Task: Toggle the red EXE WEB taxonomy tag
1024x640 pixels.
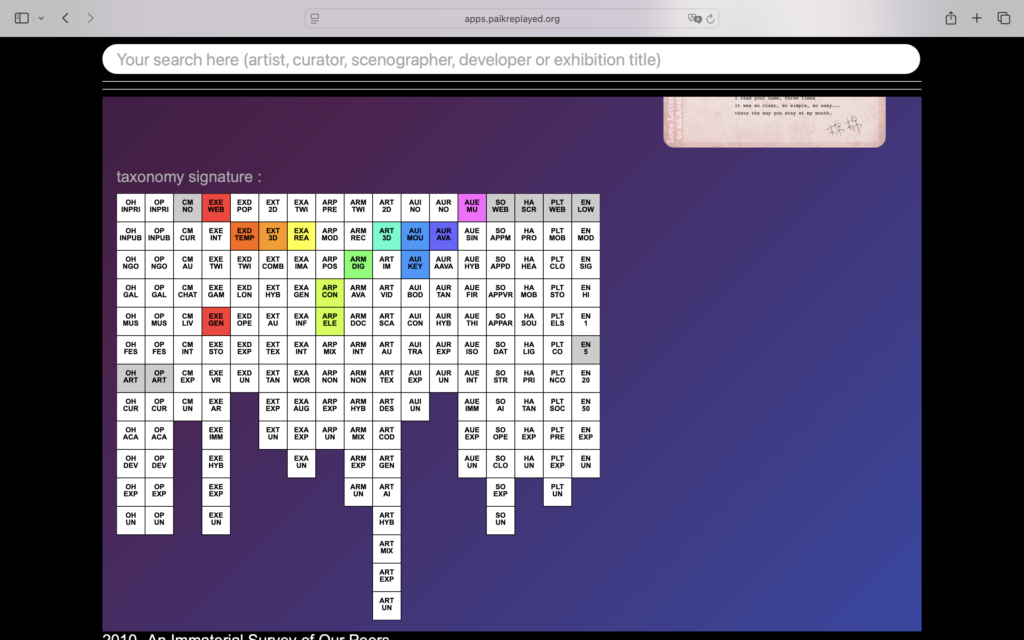Action: tap(216, 207)
